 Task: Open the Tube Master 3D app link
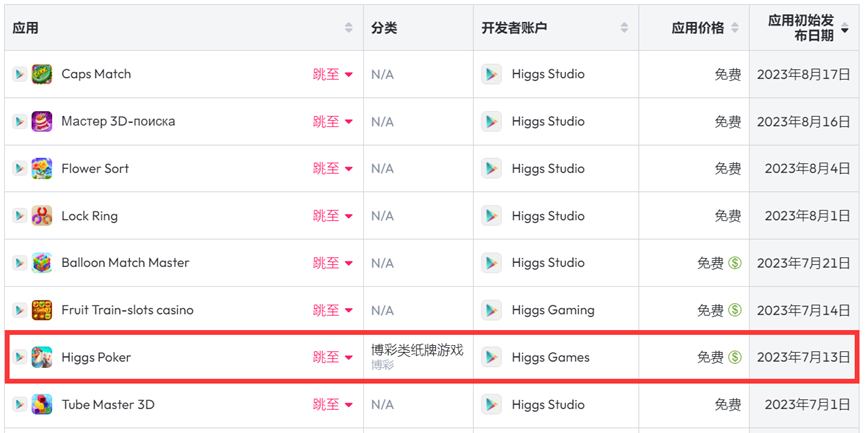point(108,405)
